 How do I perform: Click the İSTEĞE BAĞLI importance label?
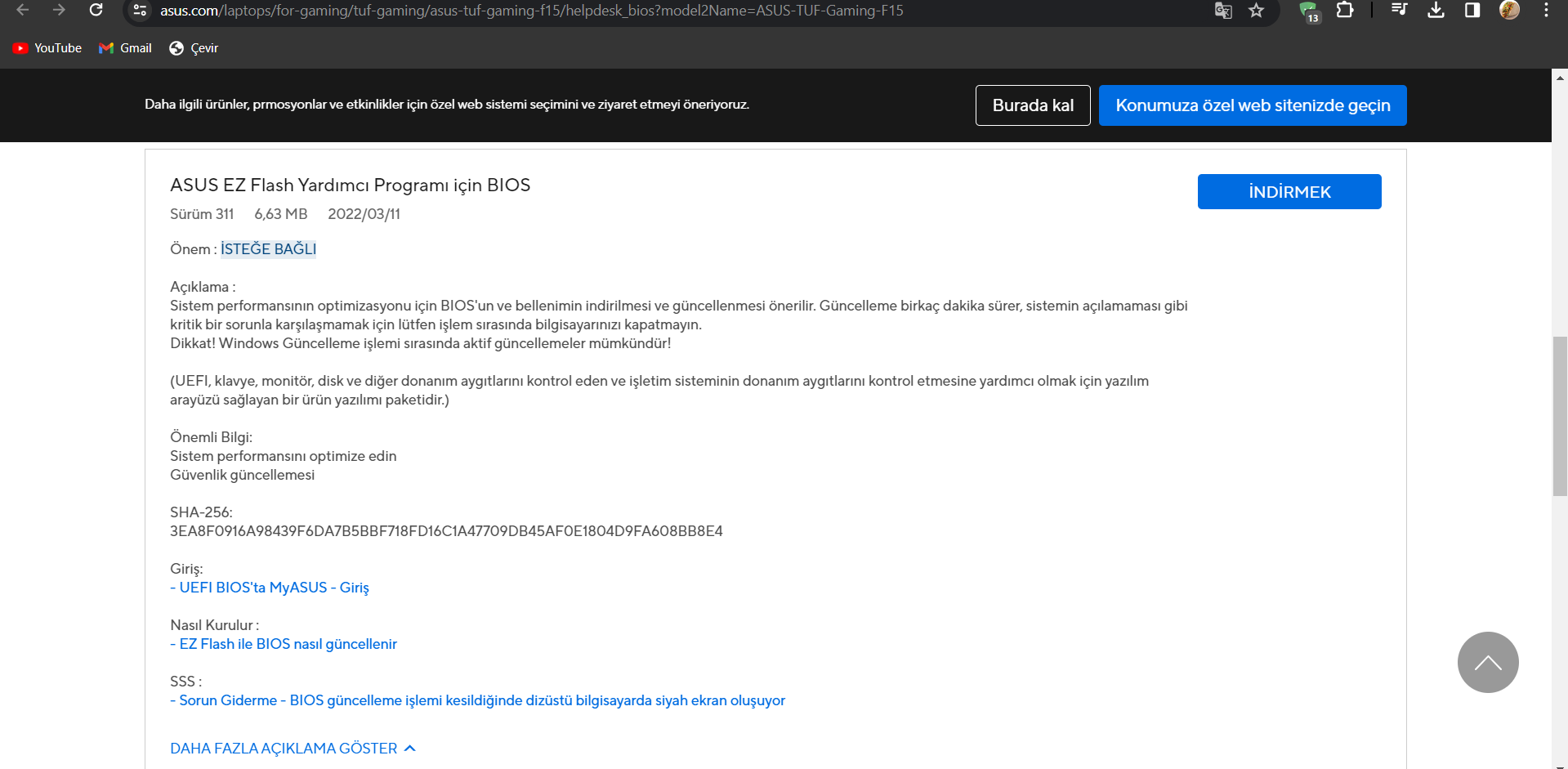268,249
